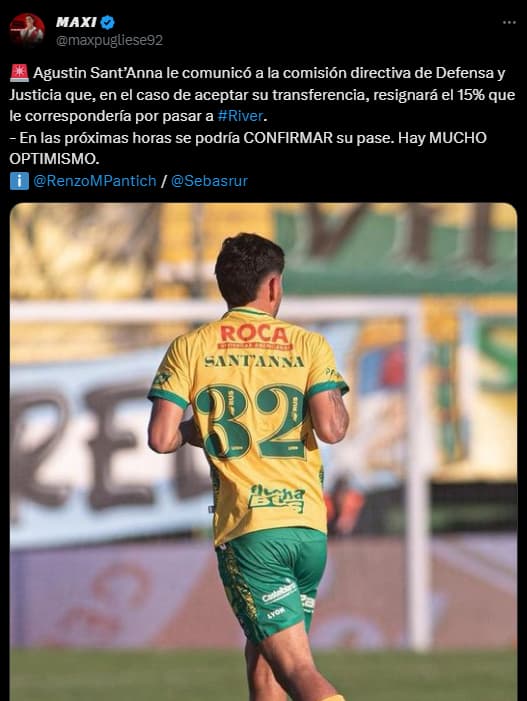The width and height of the screenshot is (527, 701).
Task: Click the player's green shorts in the photo
Action: click(273, 583)
